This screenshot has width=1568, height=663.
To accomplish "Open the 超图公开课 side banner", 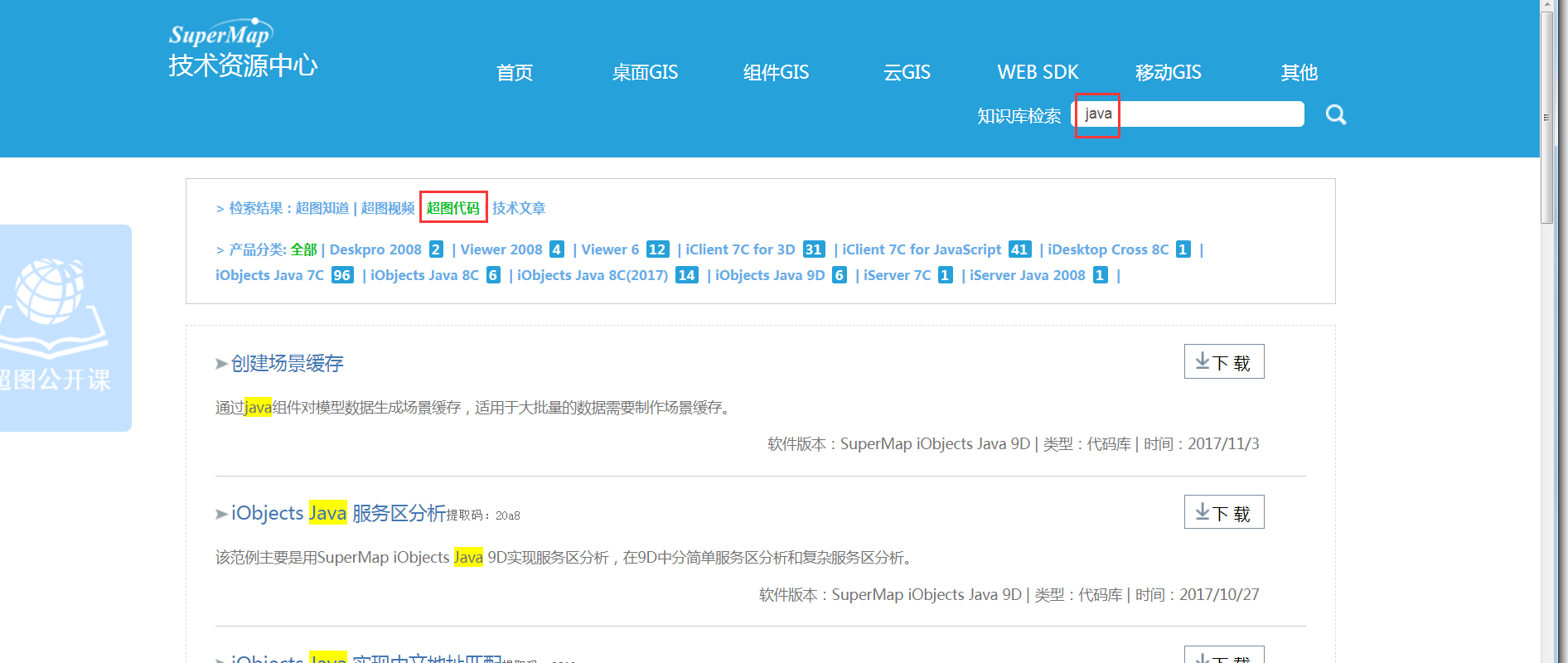I will (65, 327).
